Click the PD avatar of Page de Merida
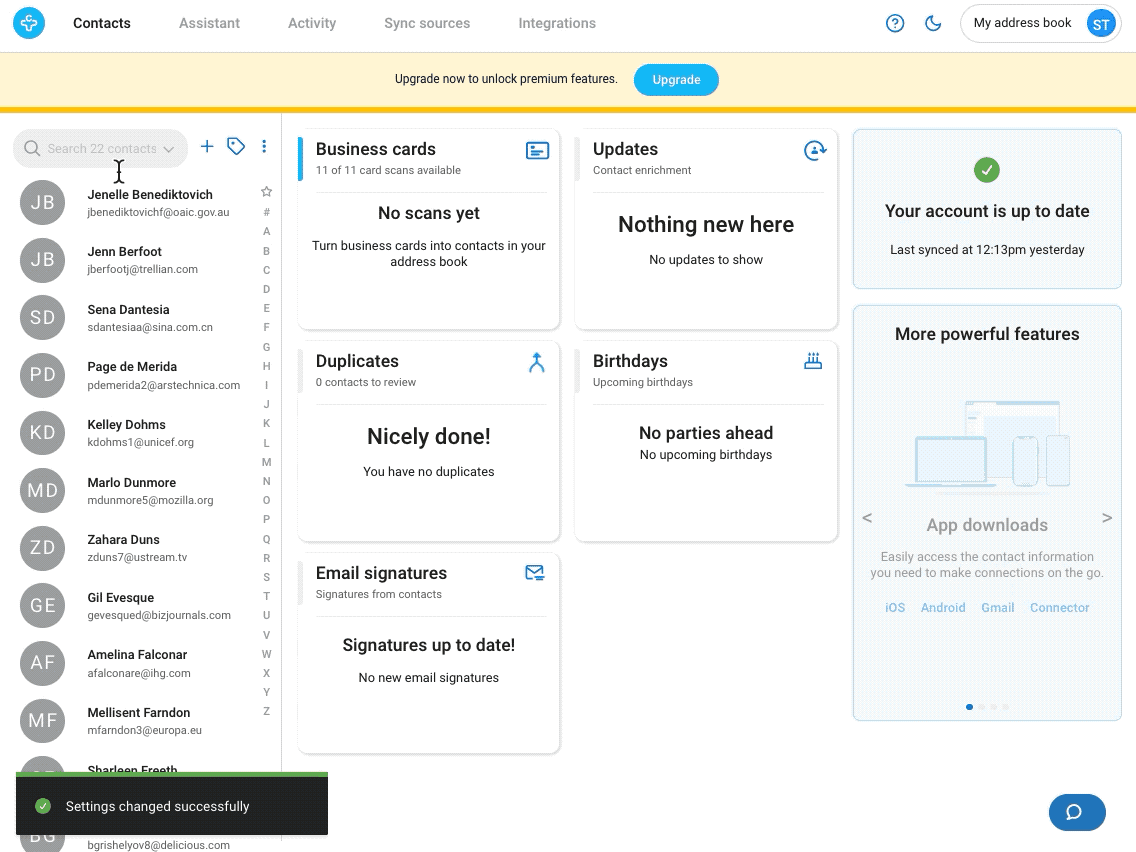Screen dimensions: 1136x852 (x=42, y=375)
